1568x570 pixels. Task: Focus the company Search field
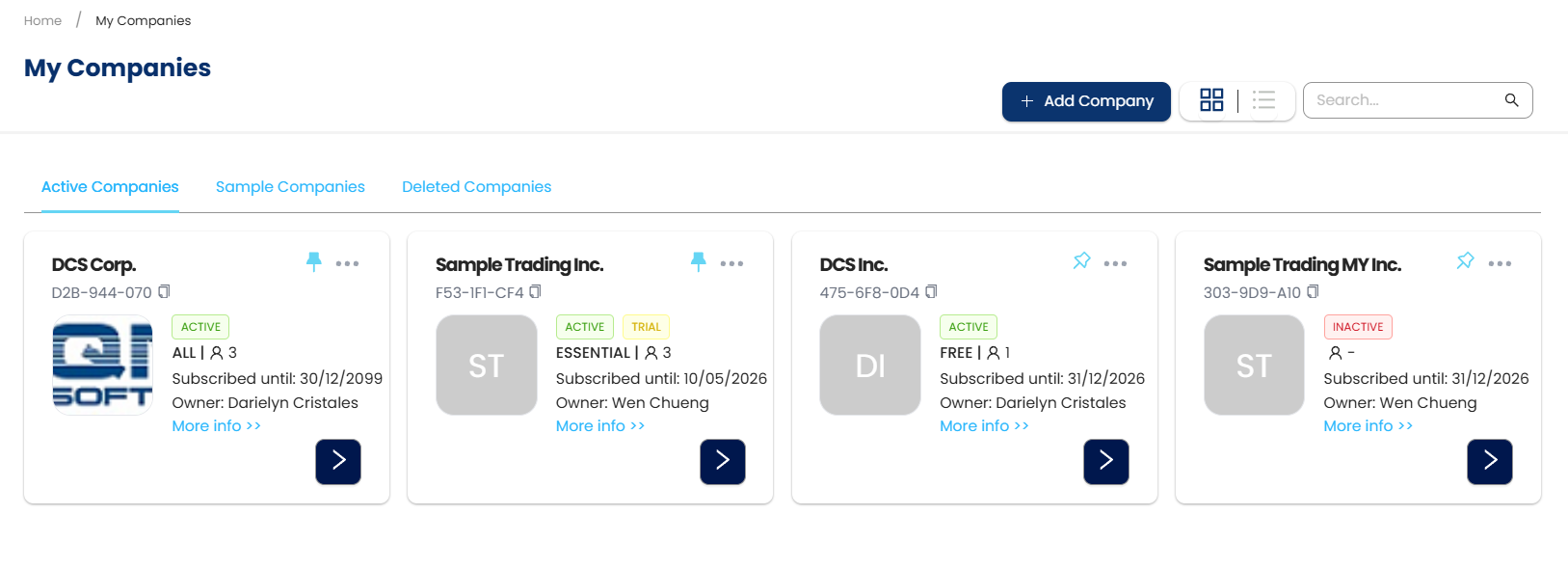tap(1402, 100)
